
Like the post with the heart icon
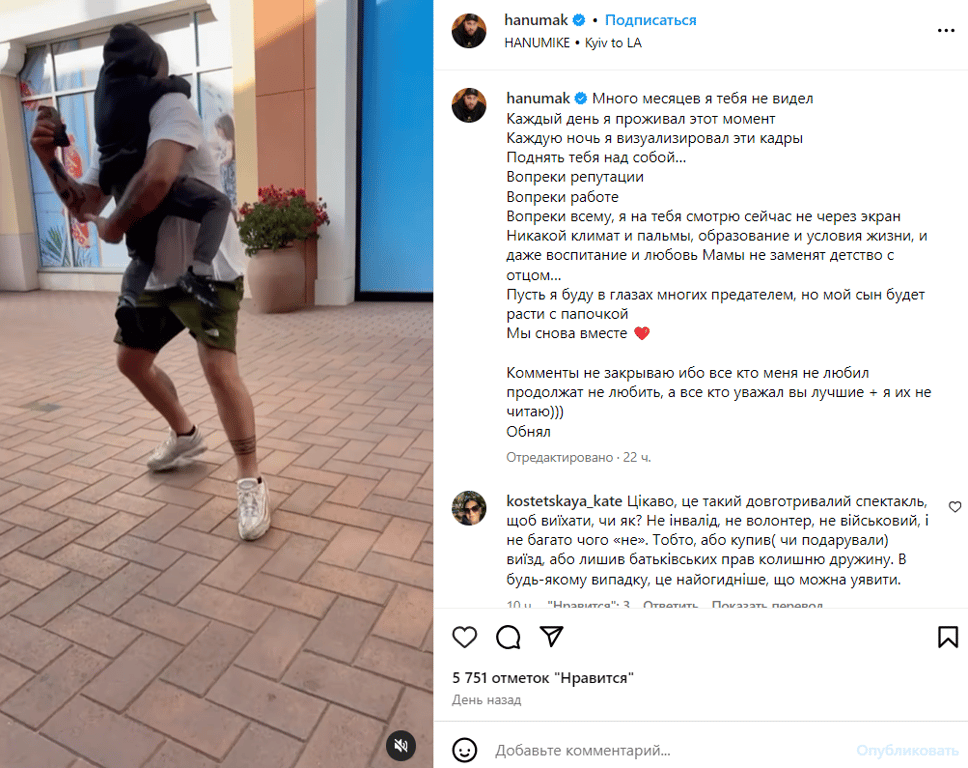point(464,637)
